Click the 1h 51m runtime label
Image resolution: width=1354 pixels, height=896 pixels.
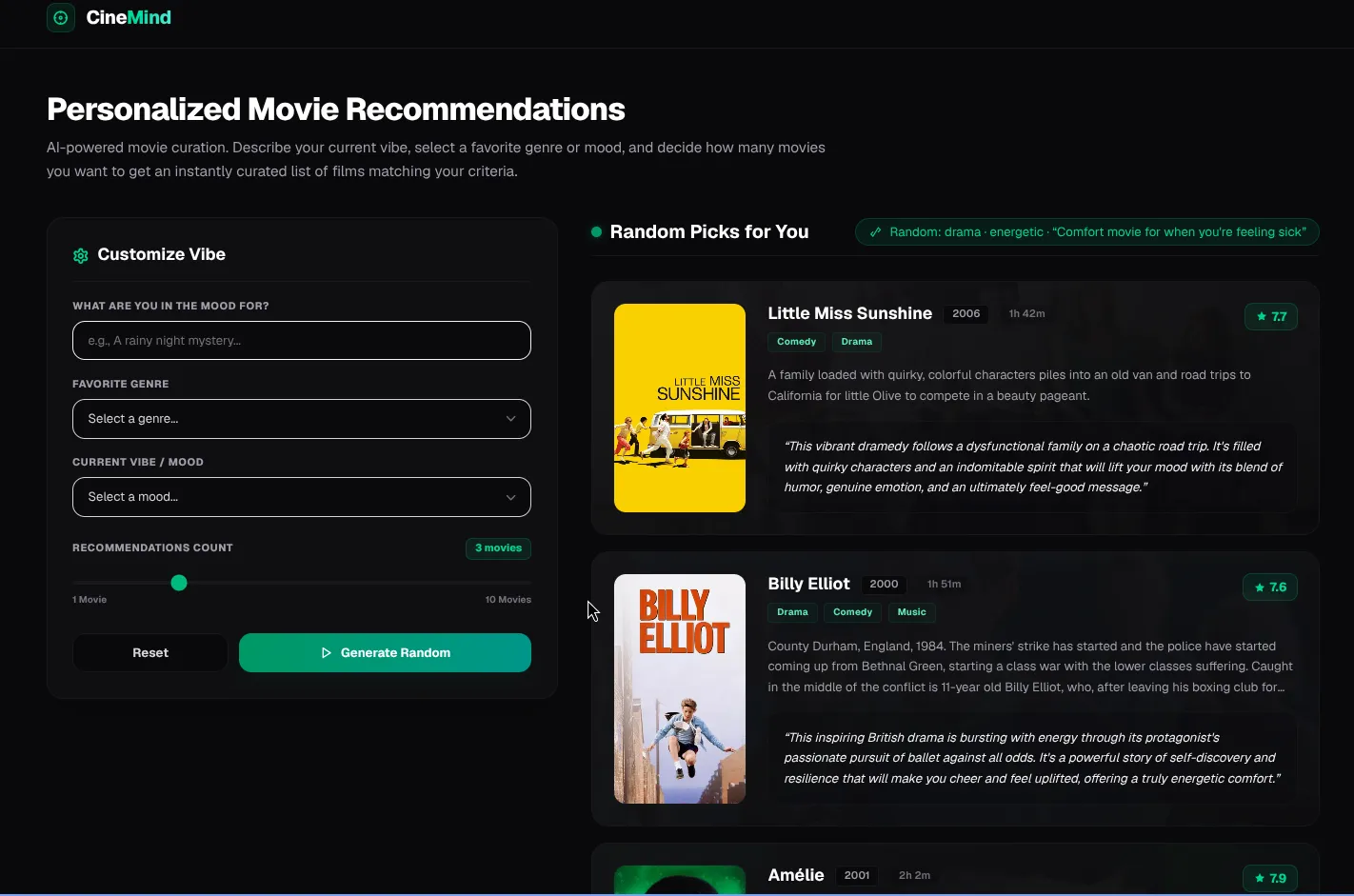click(945, 584)
